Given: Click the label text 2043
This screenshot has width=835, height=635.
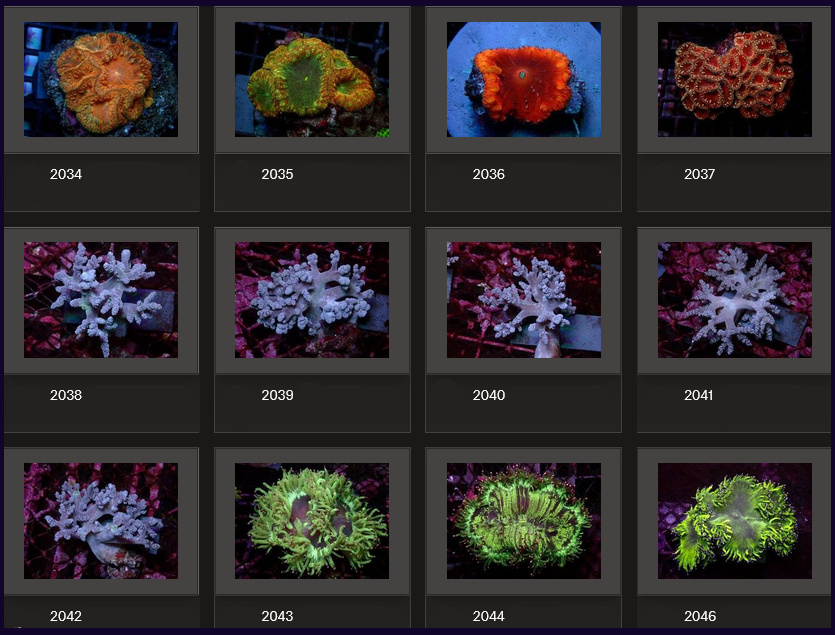Looking at the screenshot, I should tap(277, 616).
